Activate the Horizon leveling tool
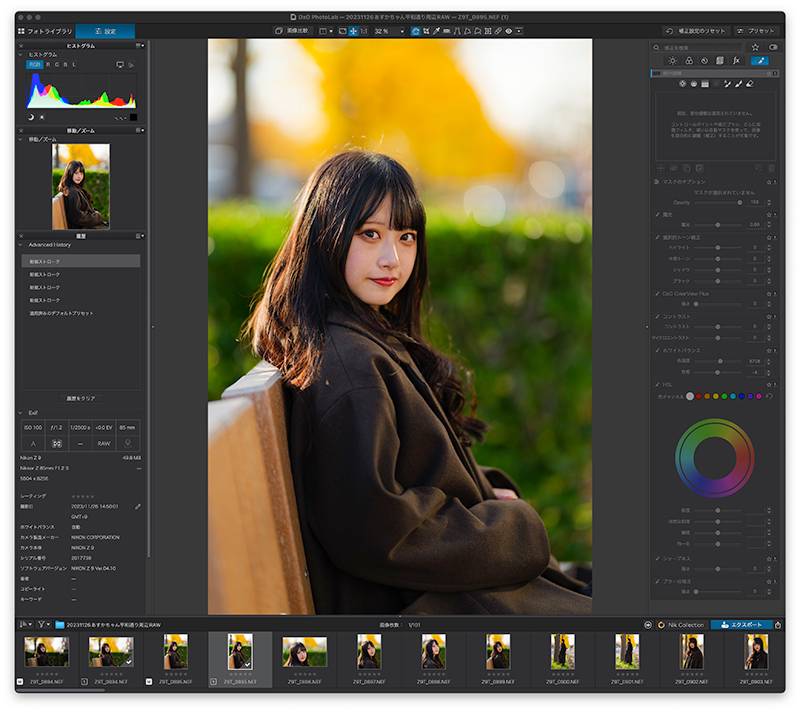The height and width of the screenshot is (711, 800). [446, 31]
